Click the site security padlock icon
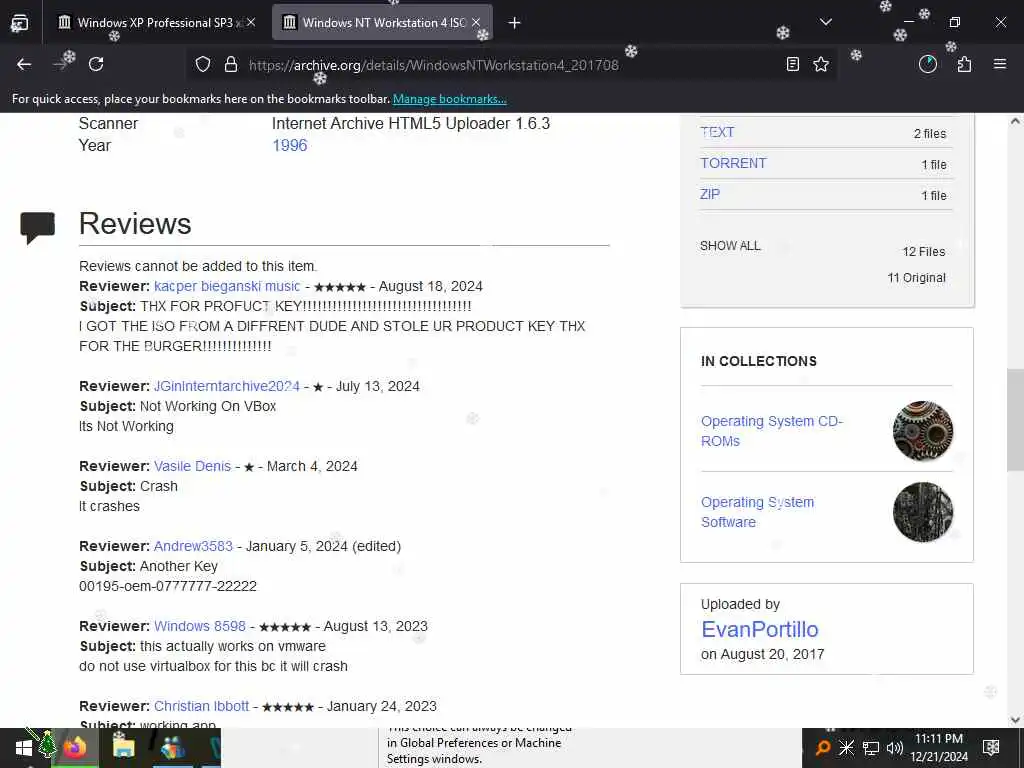The height and width of the screenshot is (768, 1024). click(x=231, y=64)
